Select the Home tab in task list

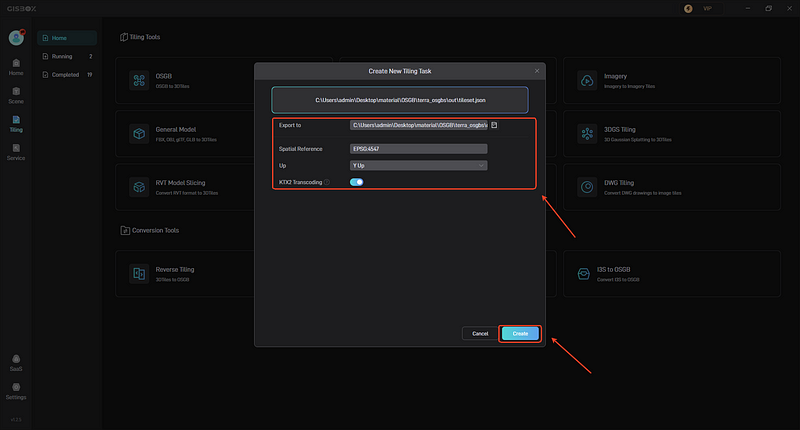click(x=67, y=38)
